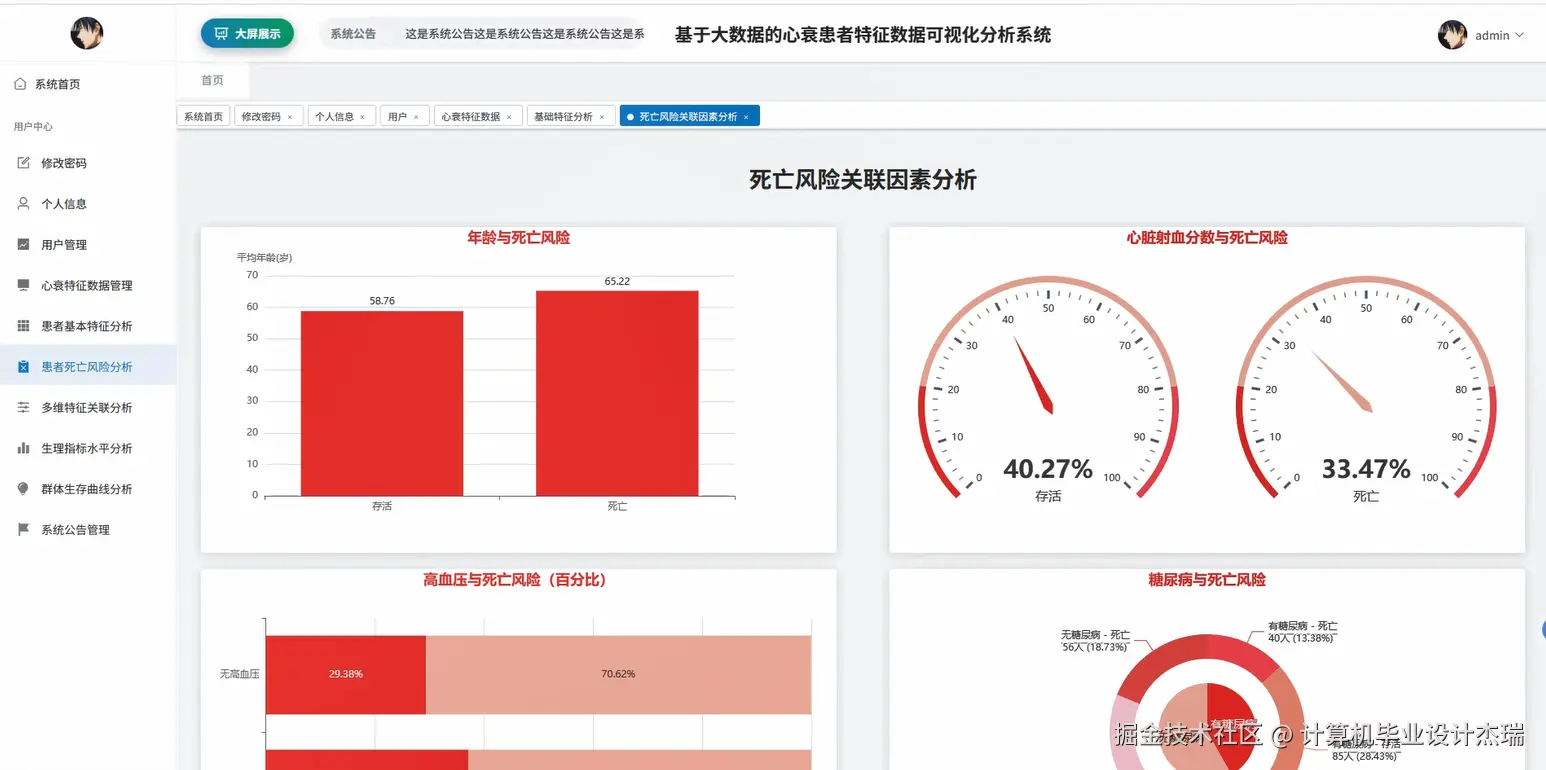This screenshot has width=1546, height=770.
Task: Switch to the 心衰特征数据 tab
Action: coord(470,115)
